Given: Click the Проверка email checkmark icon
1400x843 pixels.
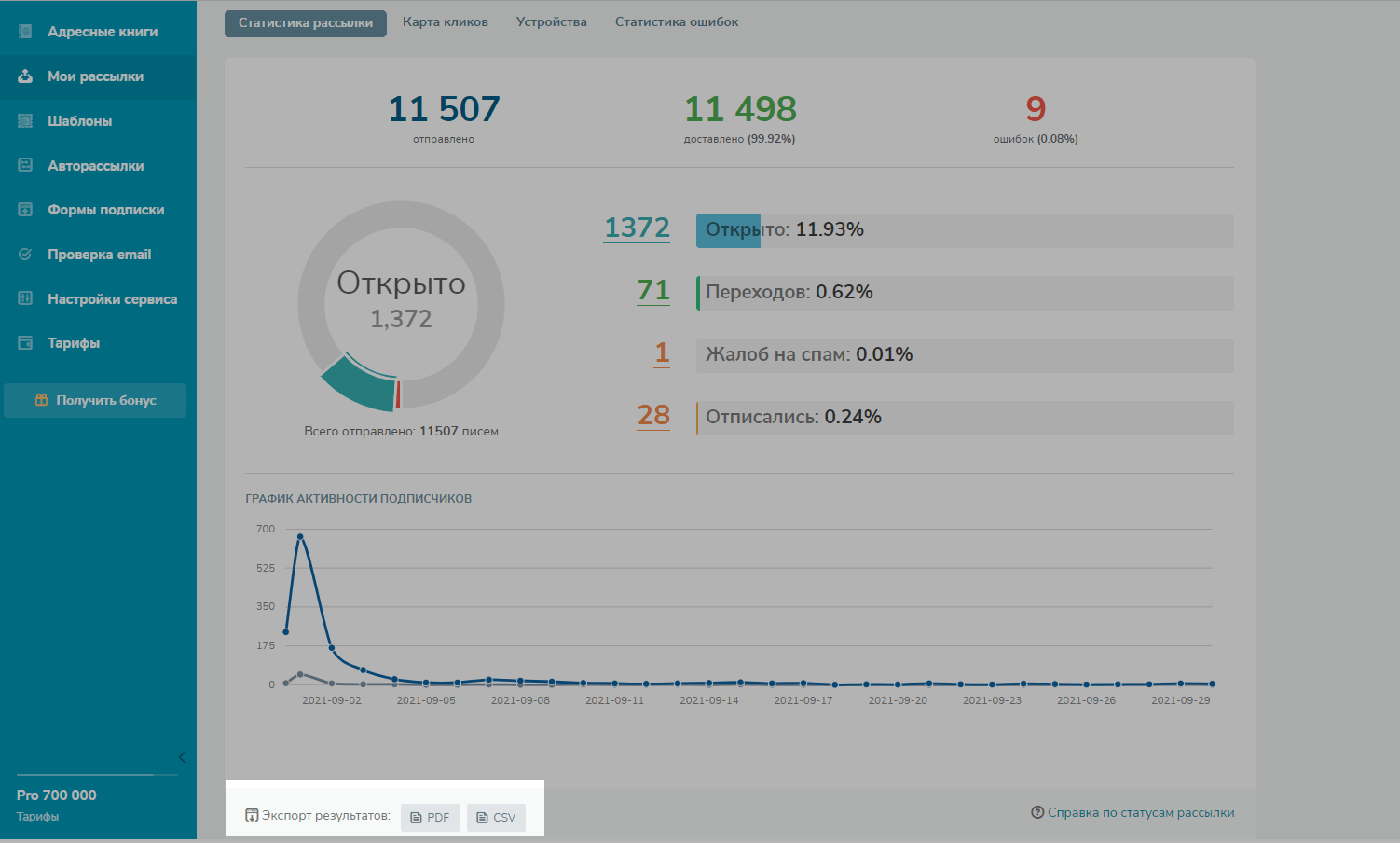Looking at the screenshot, I should [25, 255].
